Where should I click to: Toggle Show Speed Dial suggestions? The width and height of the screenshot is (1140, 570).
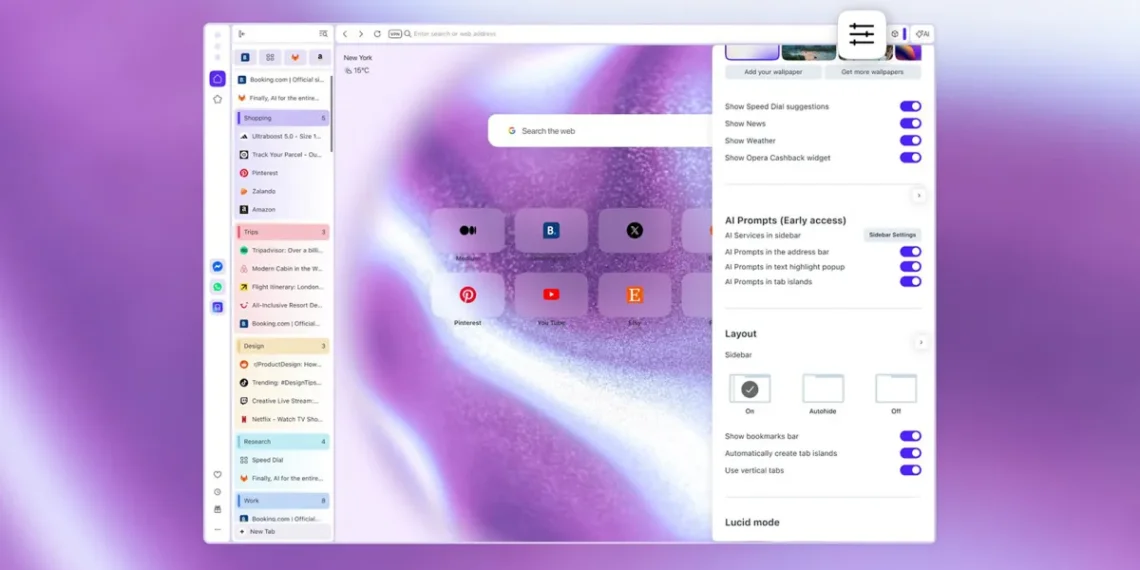point(910,106)
